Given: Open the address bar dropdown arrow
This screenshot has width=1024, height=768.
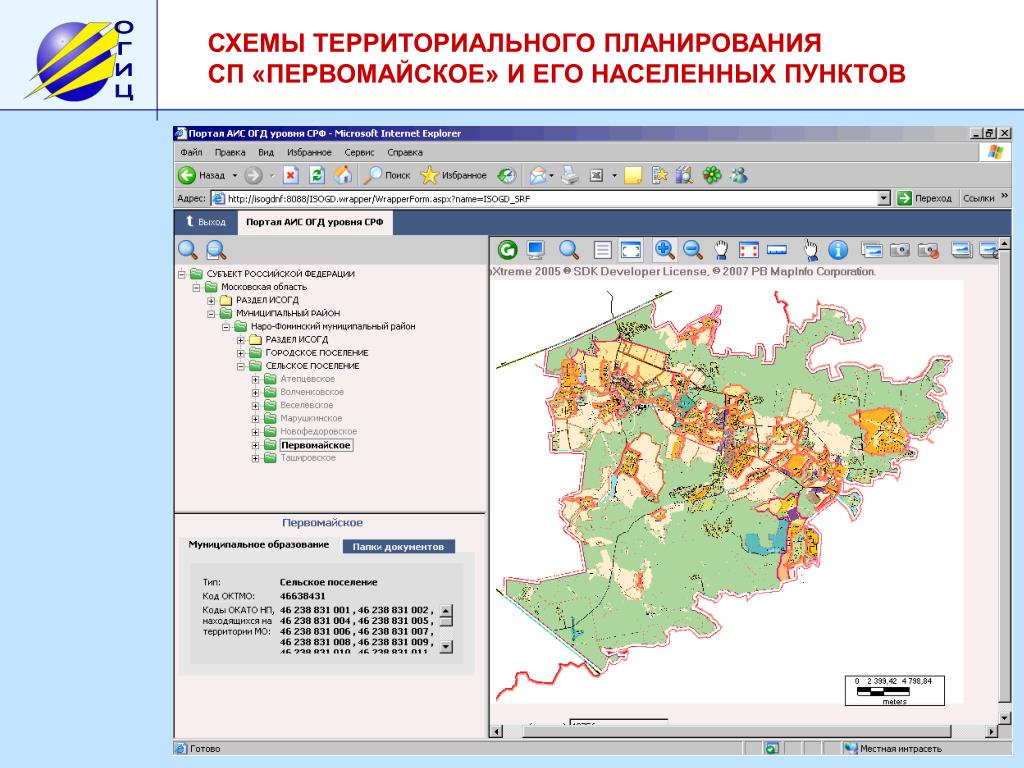Looking at the screenshot, I should click(883, 198).
